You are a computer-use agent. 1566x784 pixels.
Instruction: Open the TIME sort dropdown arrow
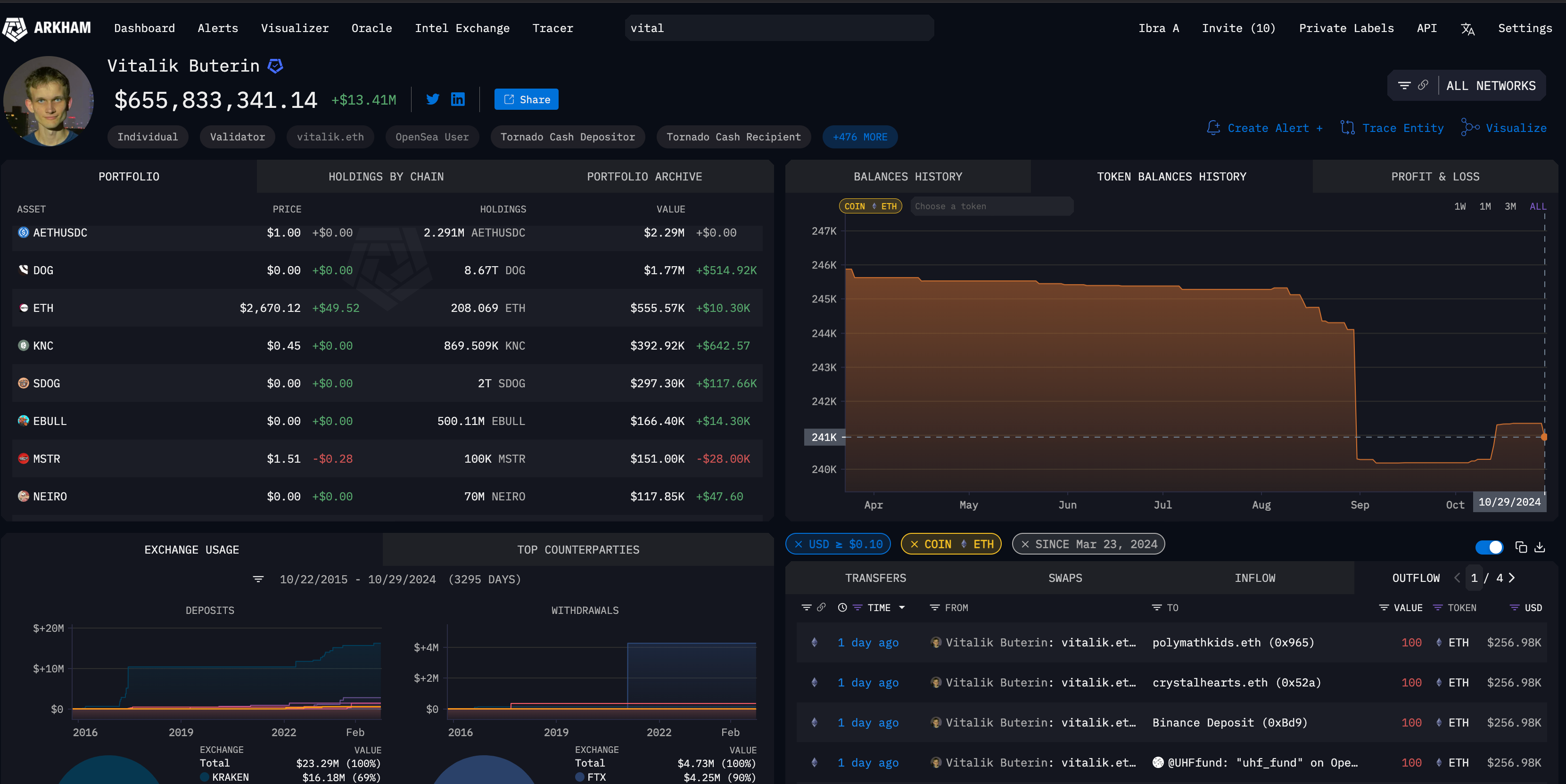tap(901, 607)
